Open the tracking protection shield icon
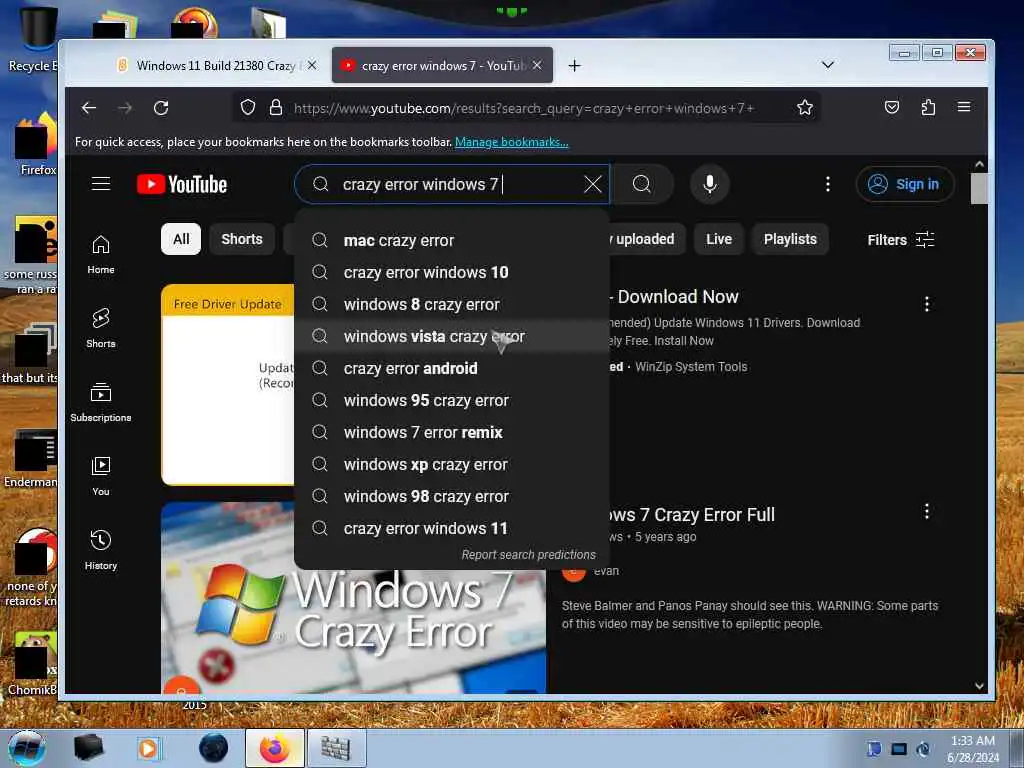 248,108
